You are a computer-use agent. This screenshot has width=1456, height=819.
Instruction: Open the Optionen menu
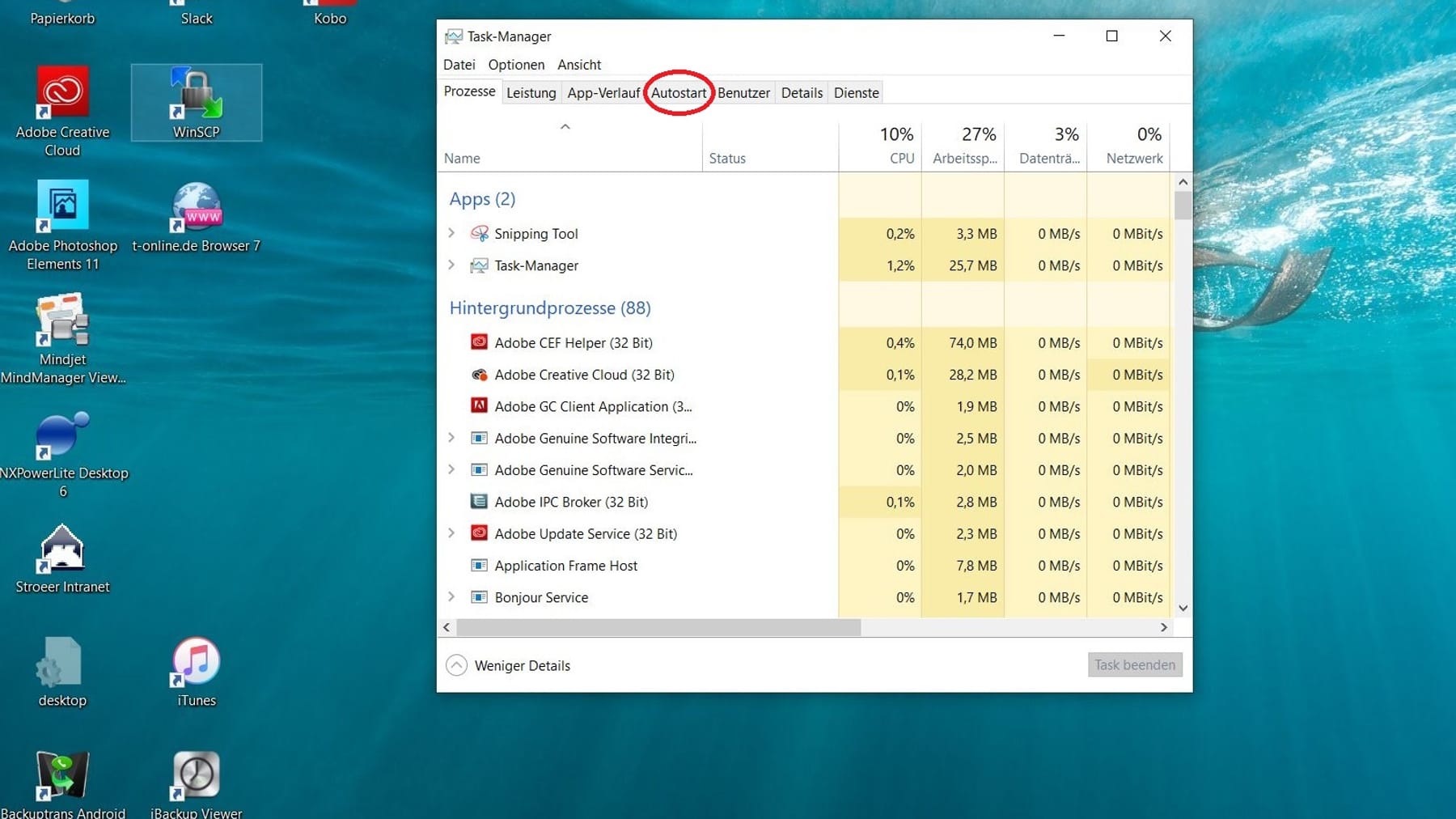516,65
